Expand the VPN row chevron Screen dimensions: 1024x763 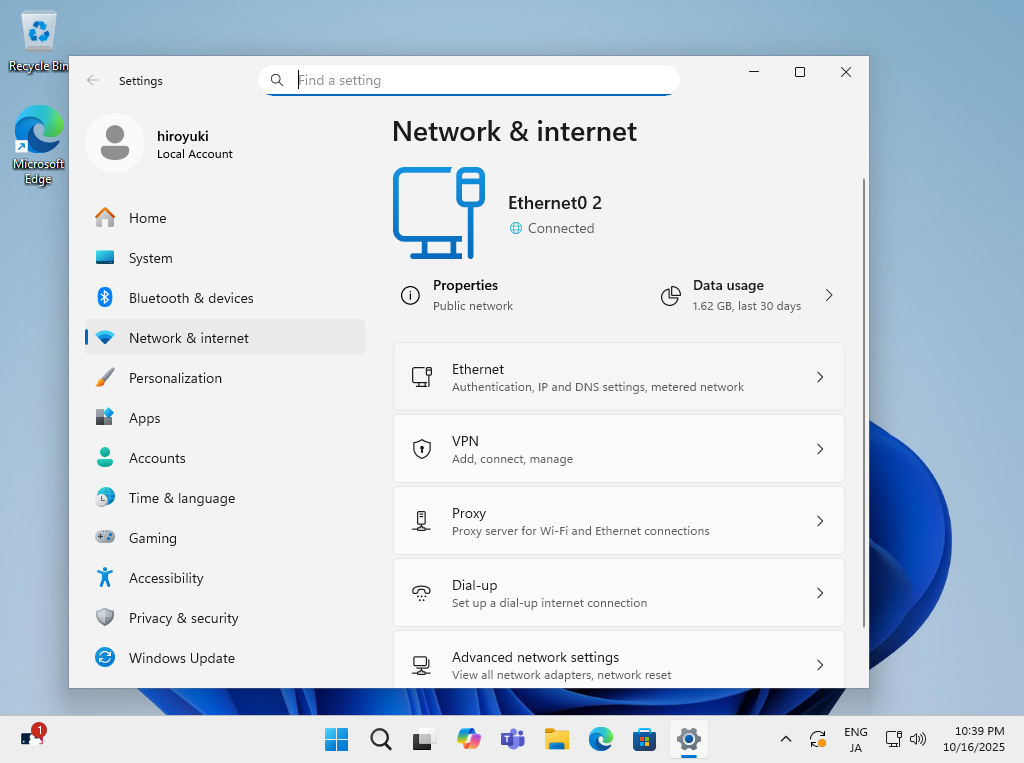coord(820,449)
